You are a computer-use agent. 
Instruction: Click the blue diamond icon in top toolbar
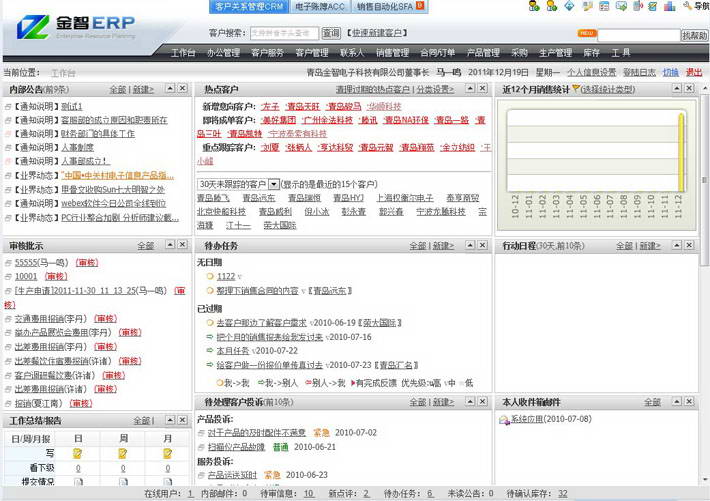[x=569, y=6]
